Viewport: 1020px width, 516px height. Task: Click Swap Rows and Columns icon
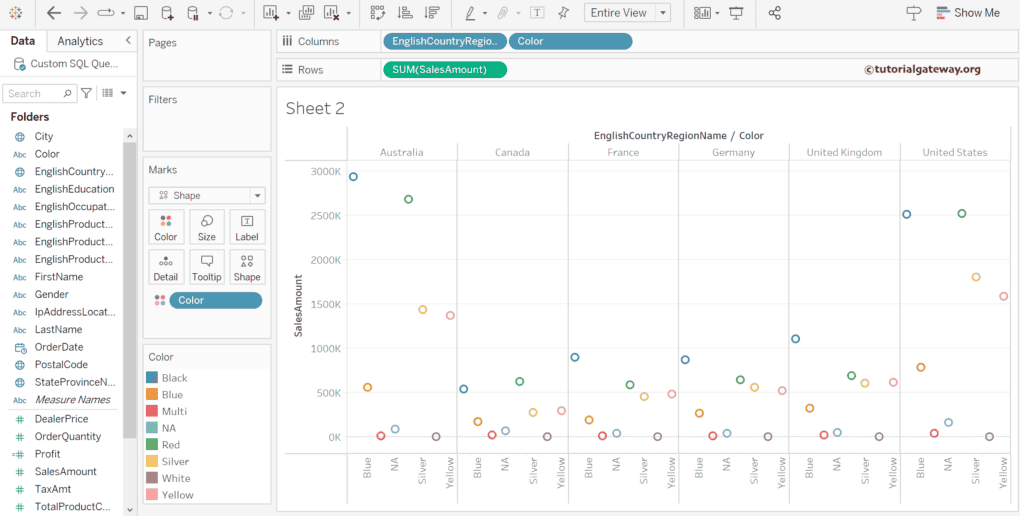point(377,13)
